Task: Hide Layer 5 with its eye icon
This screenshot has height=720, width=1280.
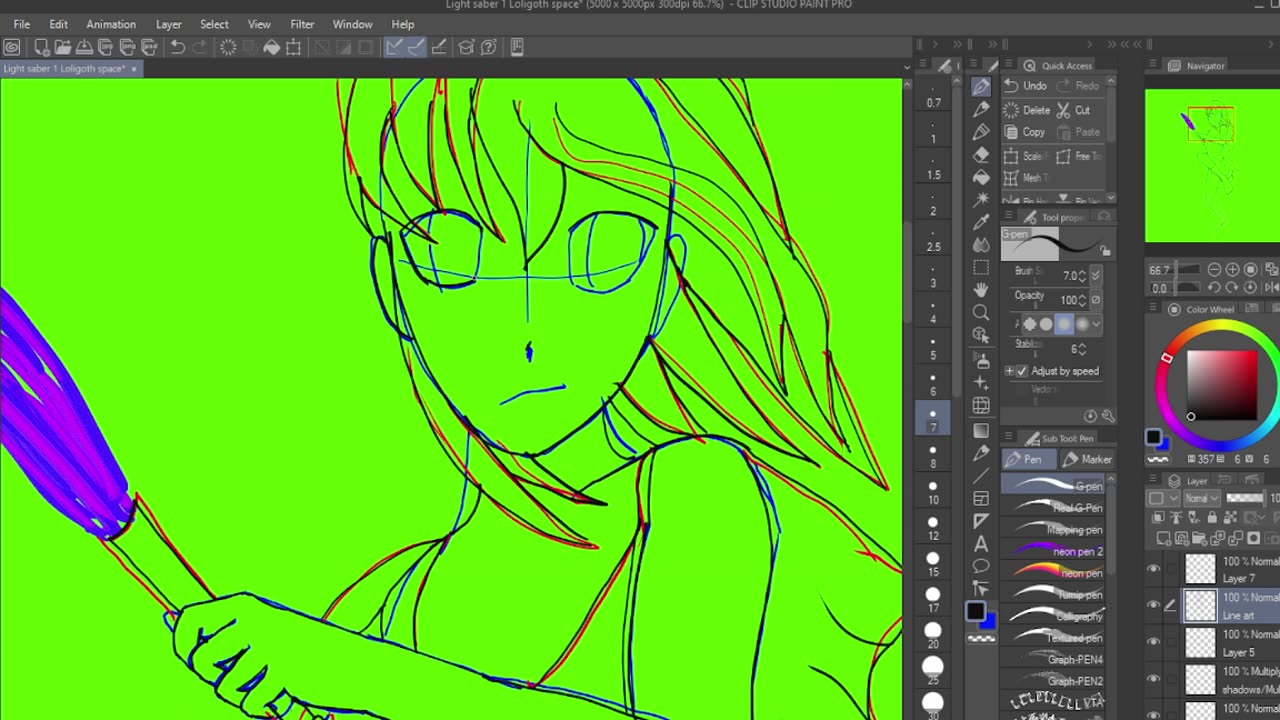Action: pyautogui.click(x=1153, y=642)
